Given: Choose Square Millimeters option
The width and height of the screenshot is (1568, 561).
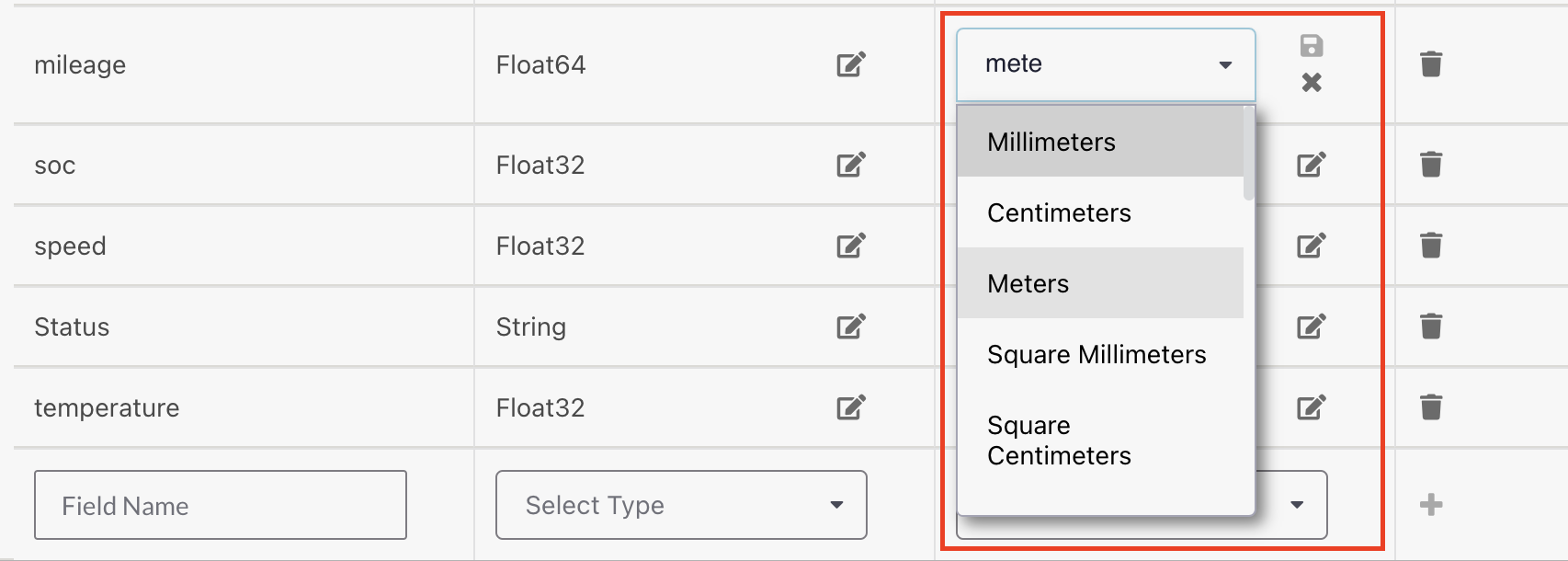Looking at the screenshot, I should (1096, 354).
